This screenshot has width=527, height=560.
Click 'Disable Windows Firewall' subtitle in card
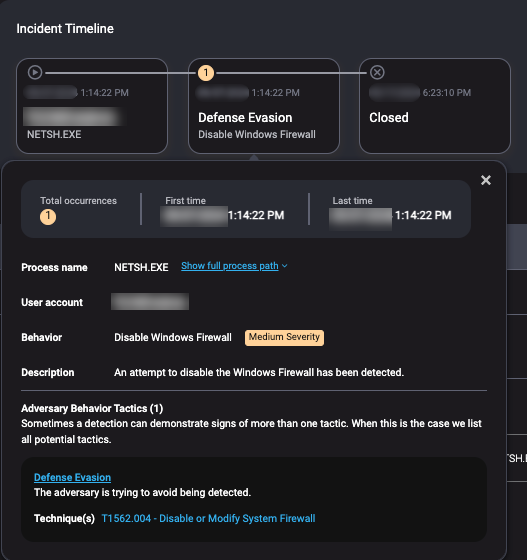coord(257,135)
